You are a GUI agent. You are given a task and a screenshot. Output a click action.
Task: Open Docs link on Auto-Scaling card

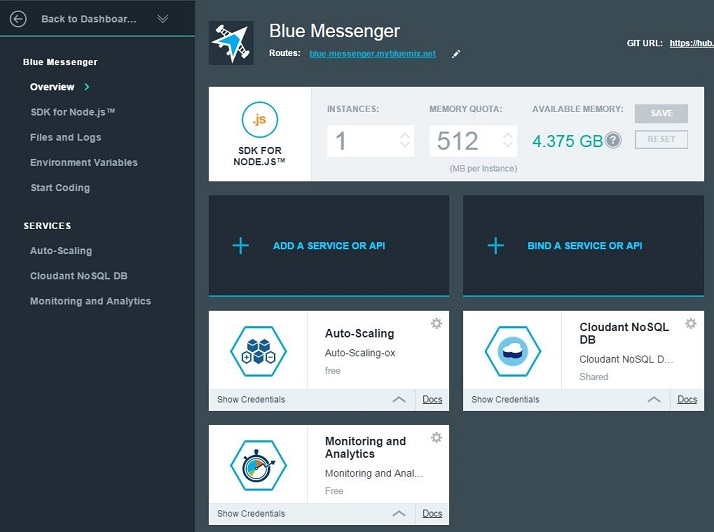pos(432,399)
